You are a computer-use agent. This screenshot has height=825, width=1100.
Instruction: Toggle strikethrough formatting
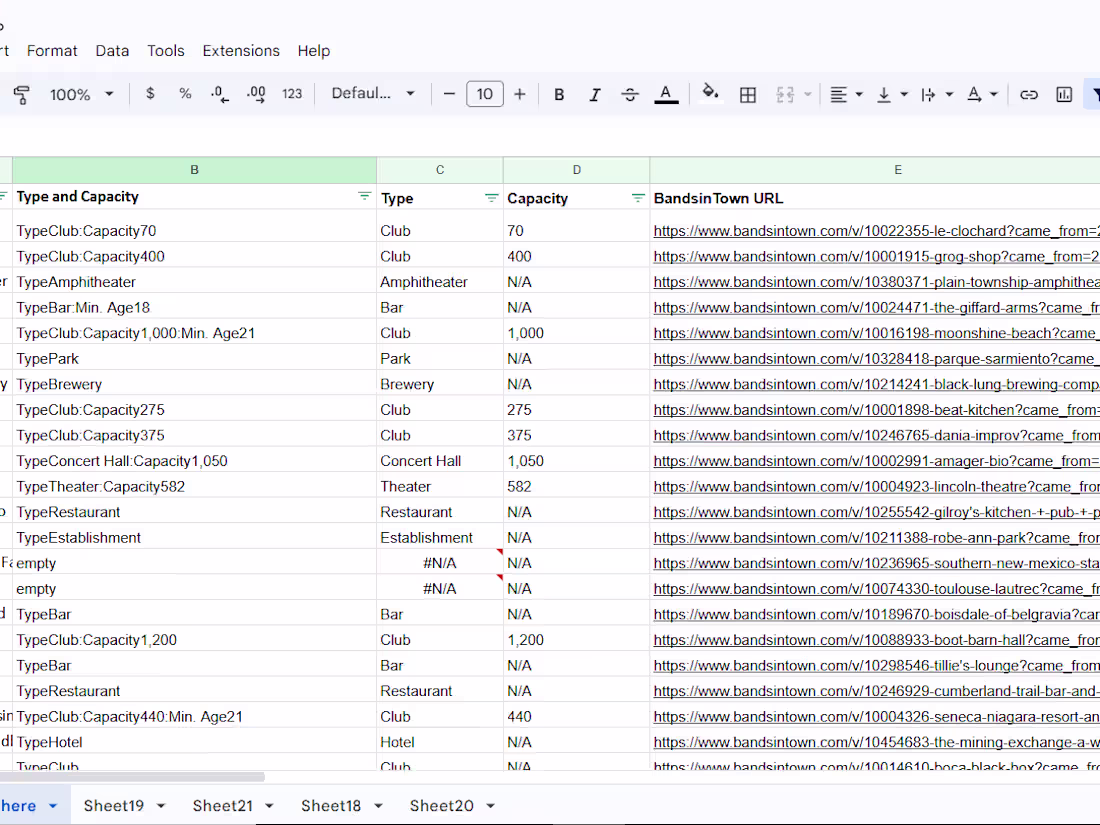pyautogui.click(x=629, y=94)
